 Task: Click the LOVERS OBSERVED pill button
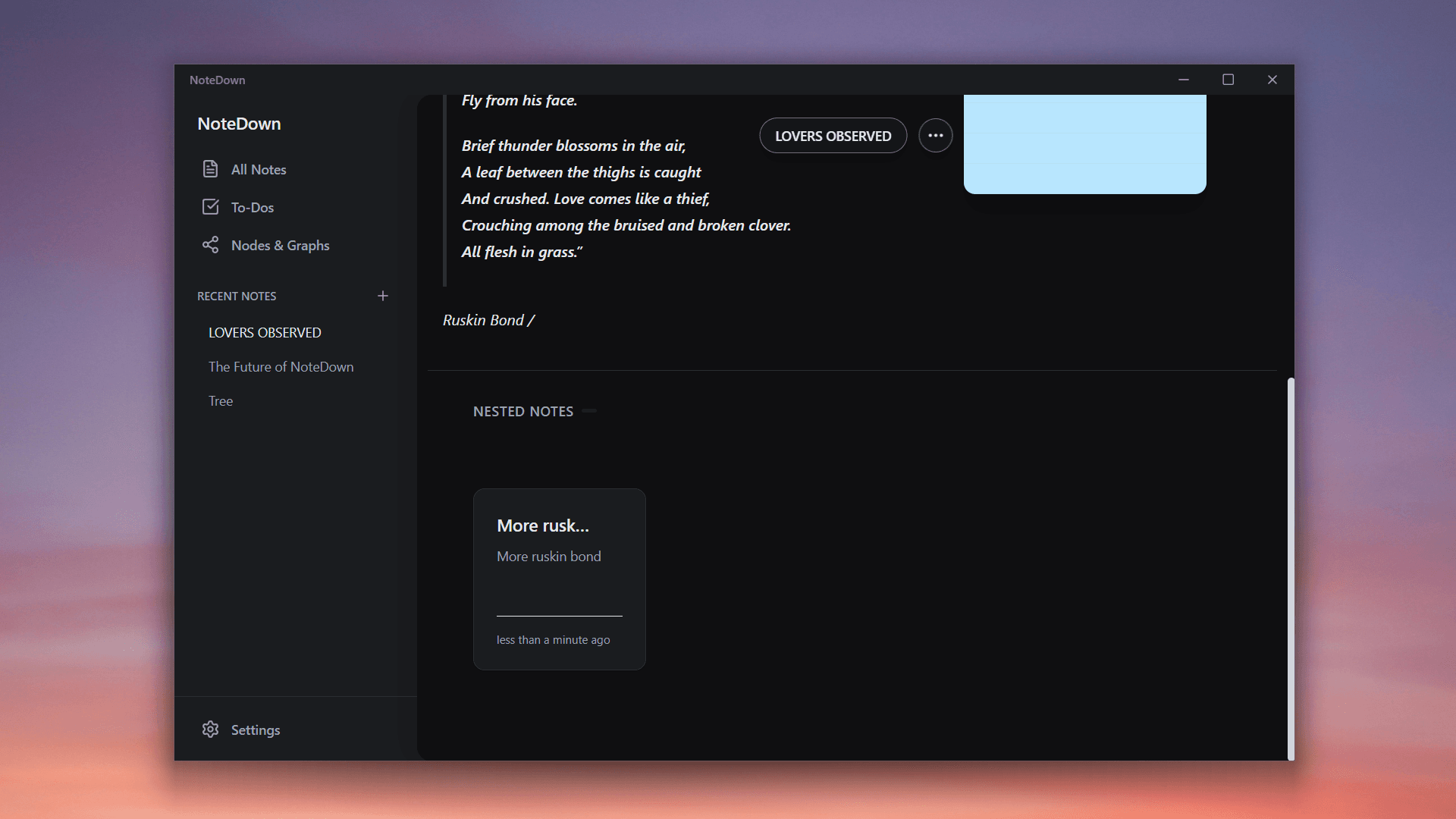(x=833, y=135)
